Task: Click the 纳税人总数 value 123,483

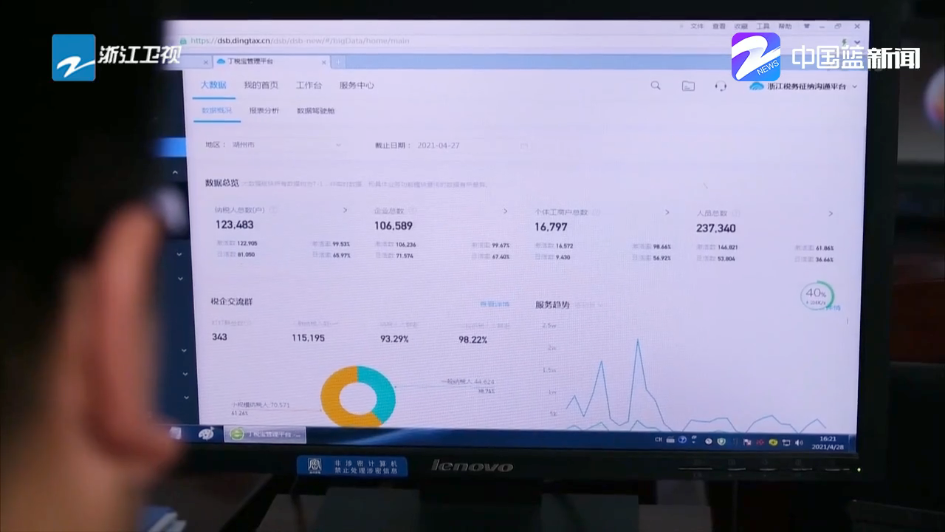Action: tap(234, 225)
